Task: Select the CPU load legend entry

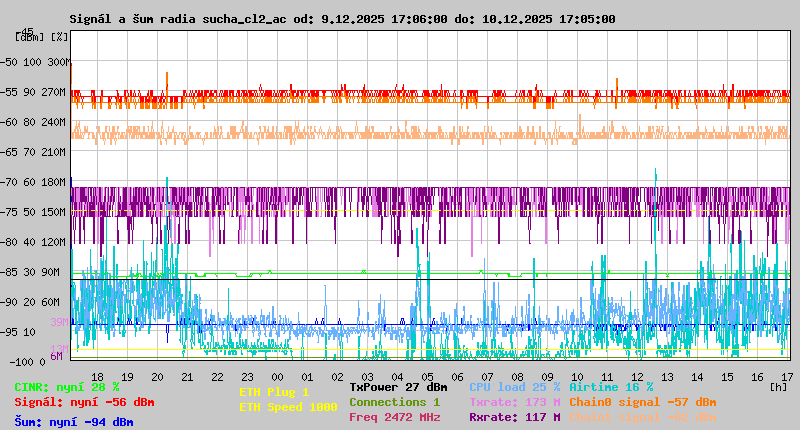Action: [x=514, y=387]
